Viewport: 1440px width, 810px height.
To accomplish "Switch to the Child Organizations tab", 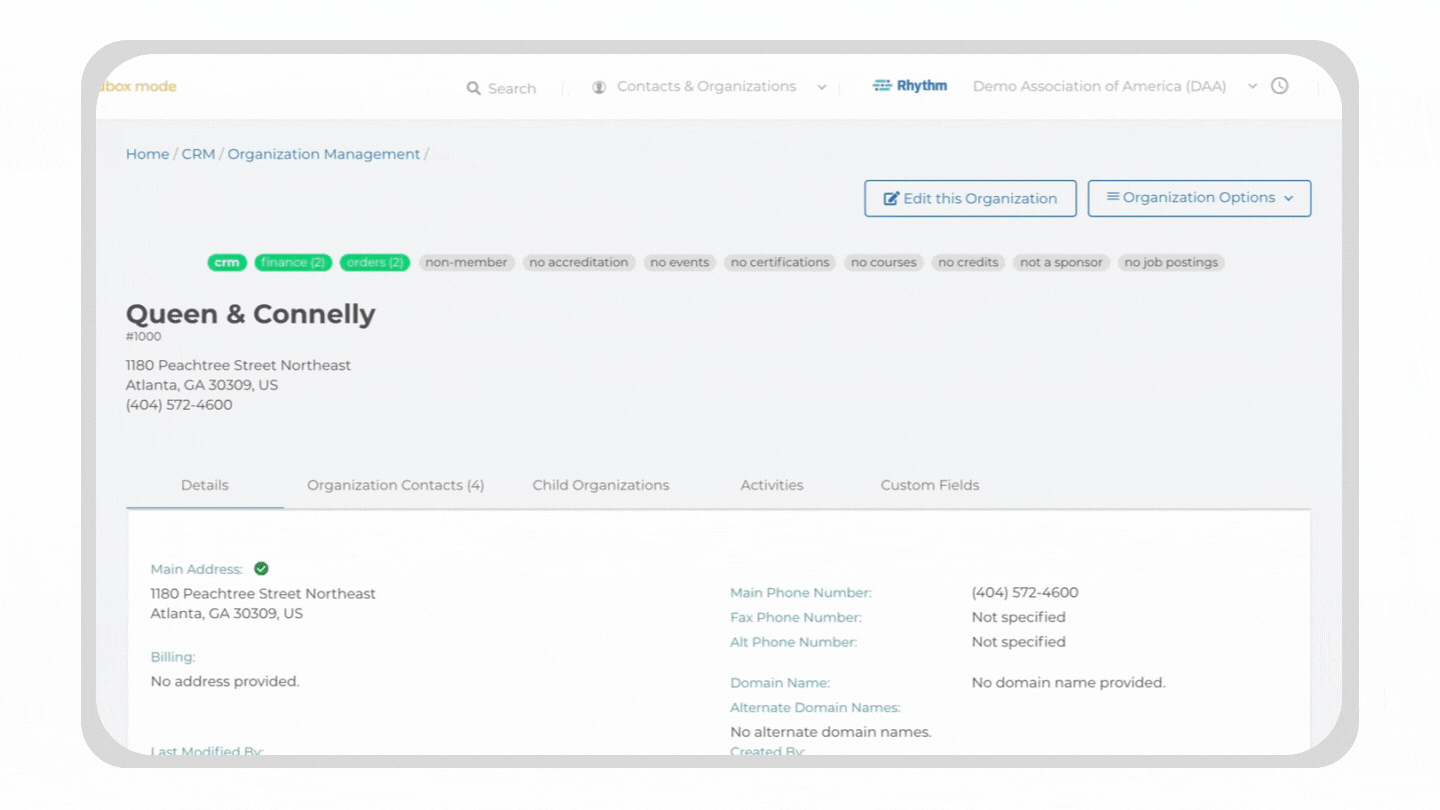I will (600, 485).
